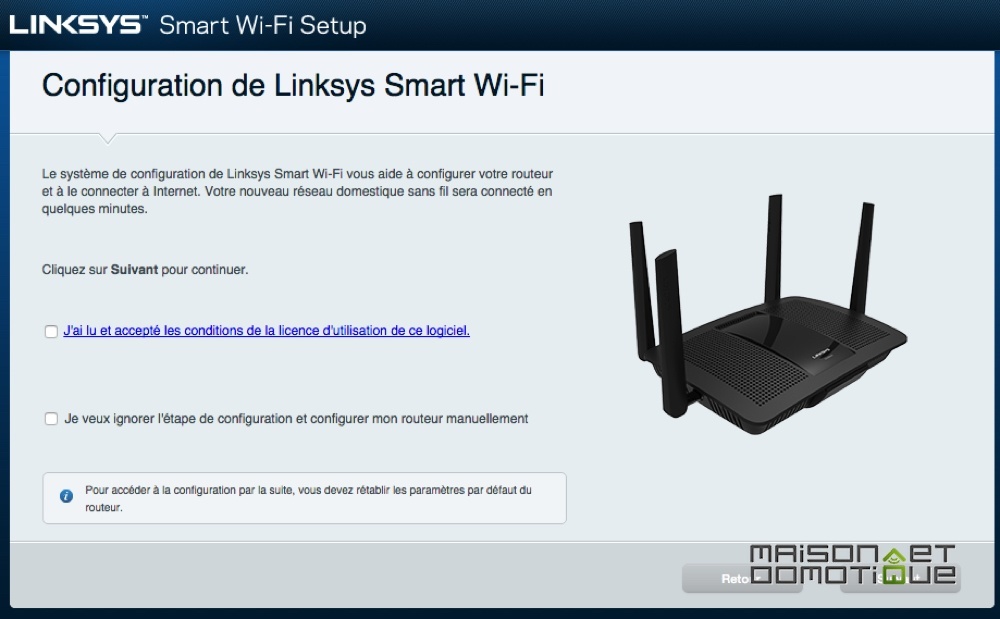Click the small pointer arrow under heading
1000x619 pixels.
[x=108, y=138]
